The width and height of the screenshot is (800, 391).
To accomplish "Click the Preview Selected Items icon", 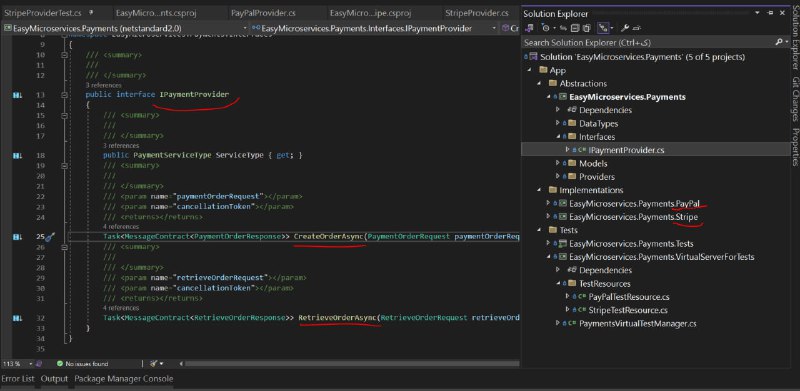I will click(637, 29).
